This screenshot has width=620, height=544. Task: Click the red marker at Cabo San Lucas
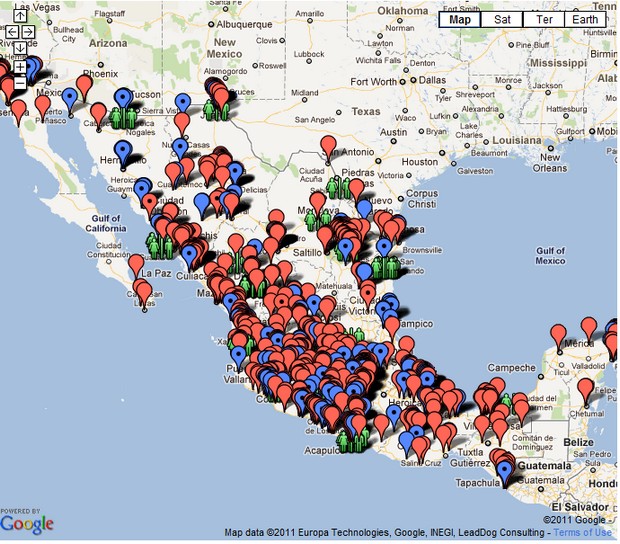(144, 293)
